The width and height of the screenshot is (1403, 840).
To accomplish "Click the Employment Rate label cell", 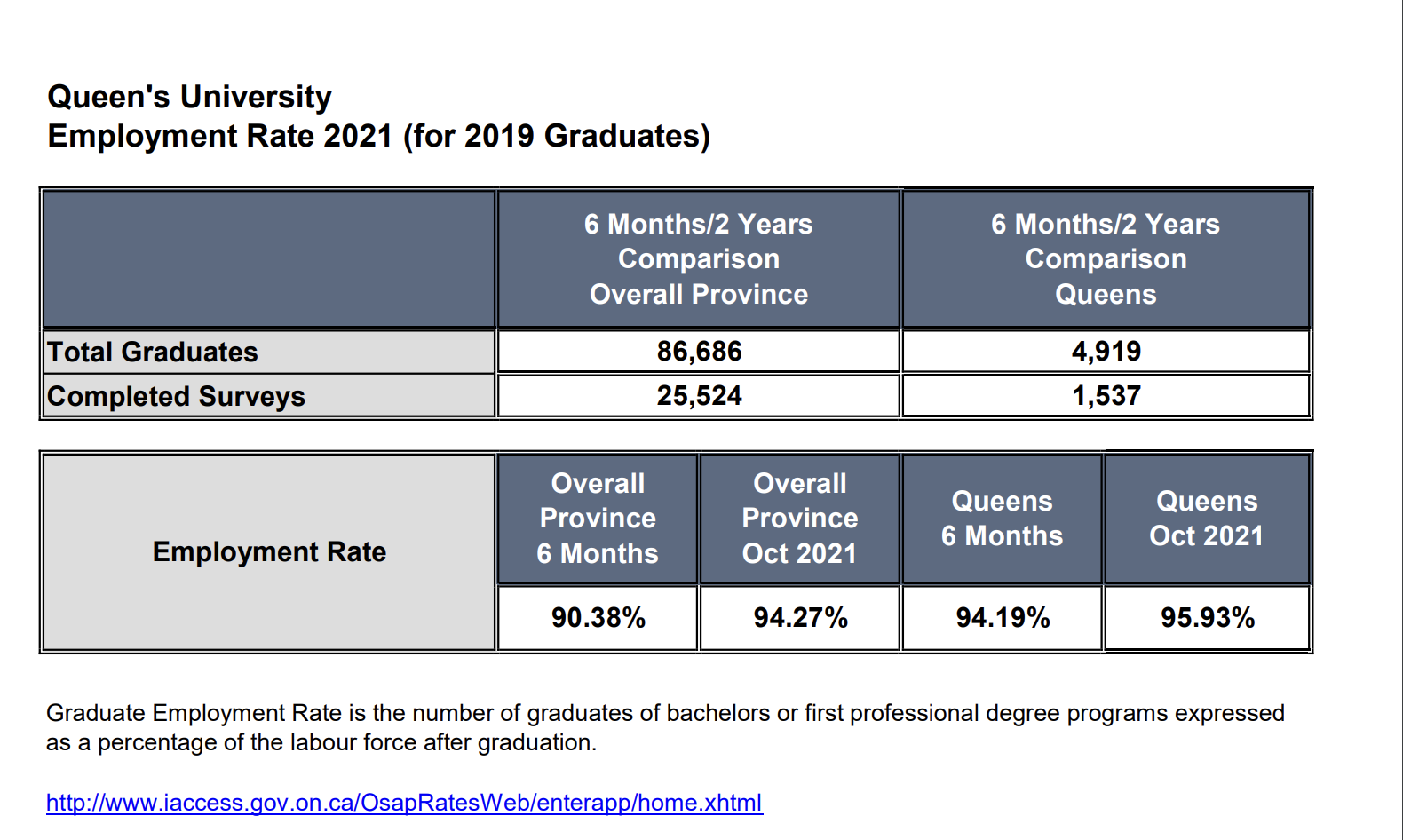I will point(269,552).
